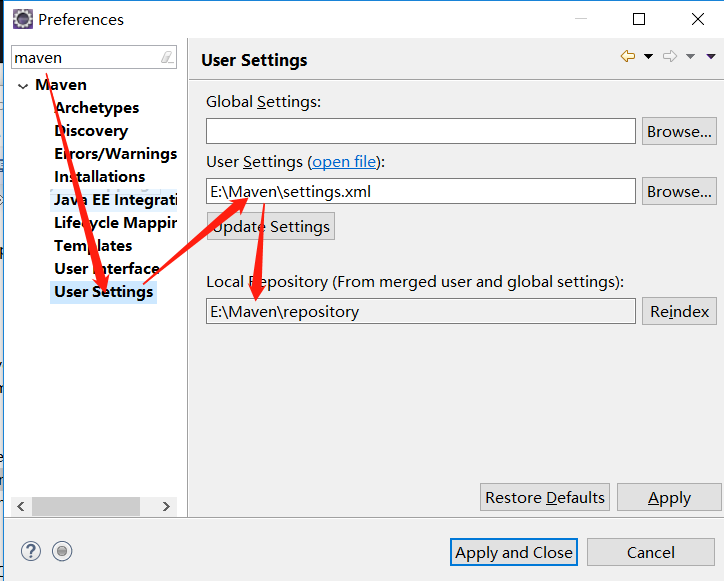
Task: Click Restore Defaults
Action: coord(545,497)
